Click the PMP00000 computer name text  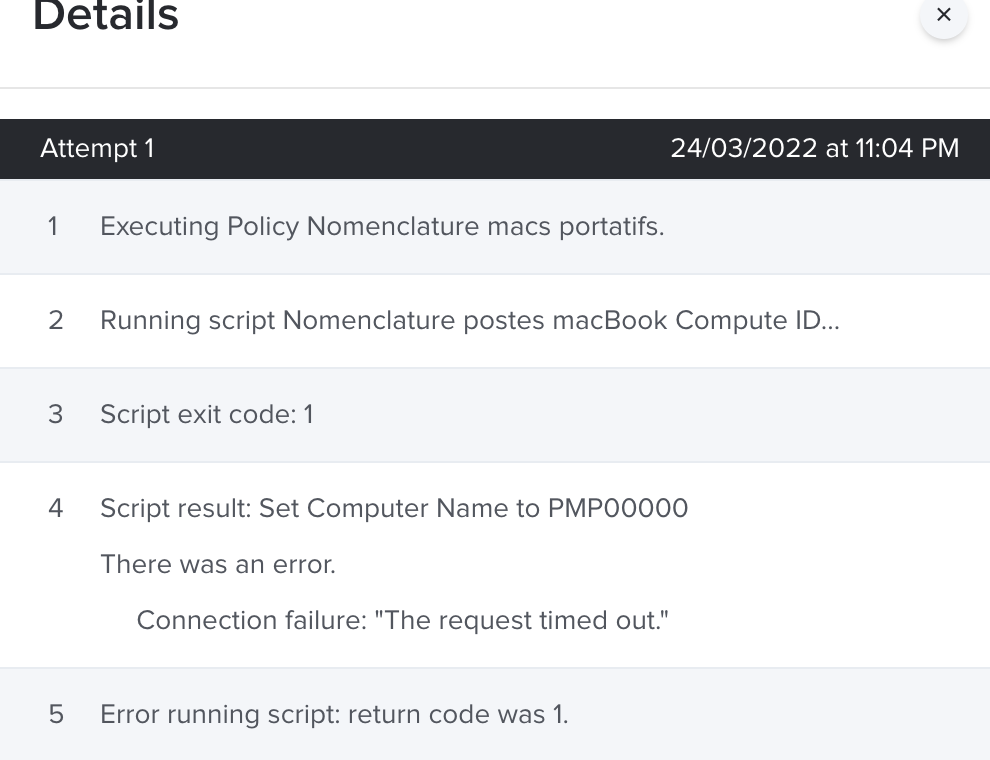point(617,508)
